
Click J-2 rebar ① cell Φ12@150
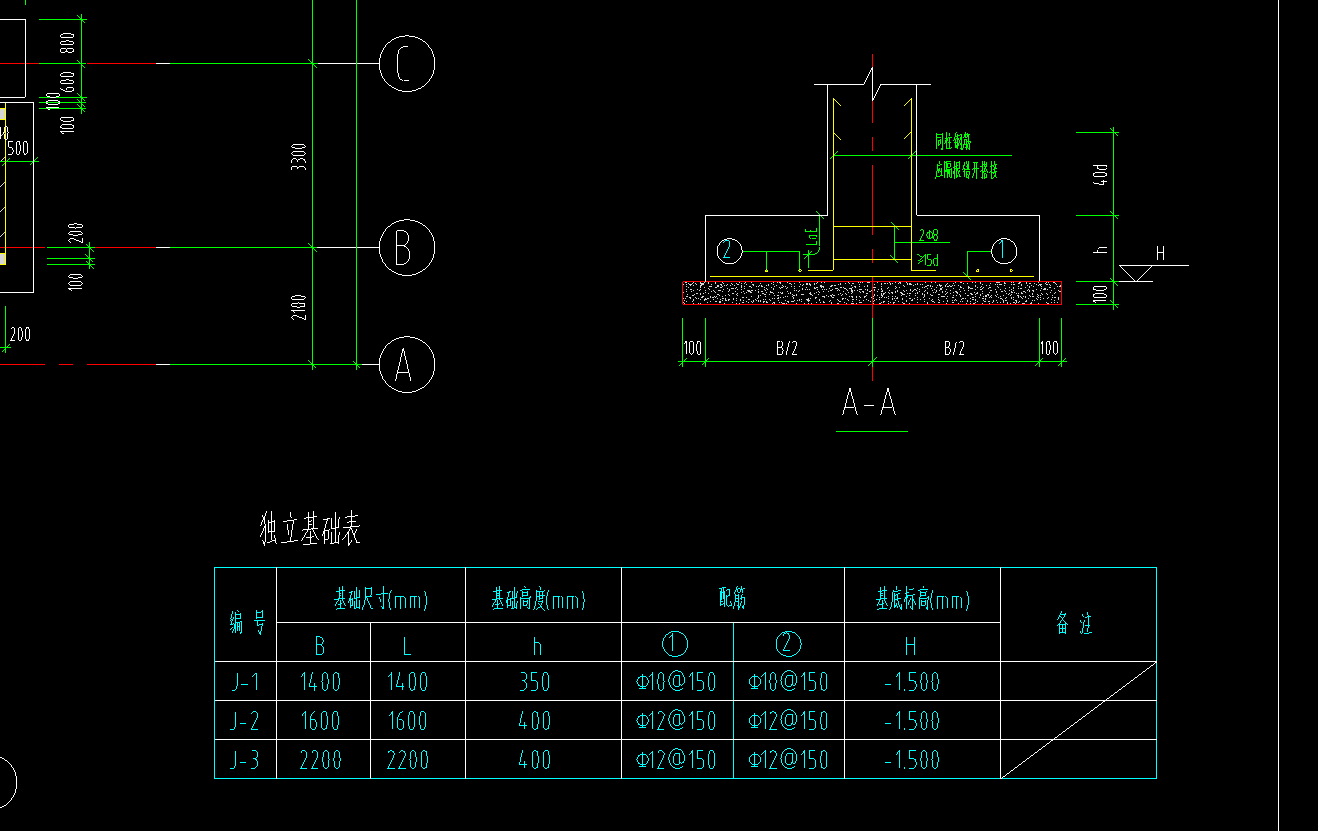tap(677, 721)
